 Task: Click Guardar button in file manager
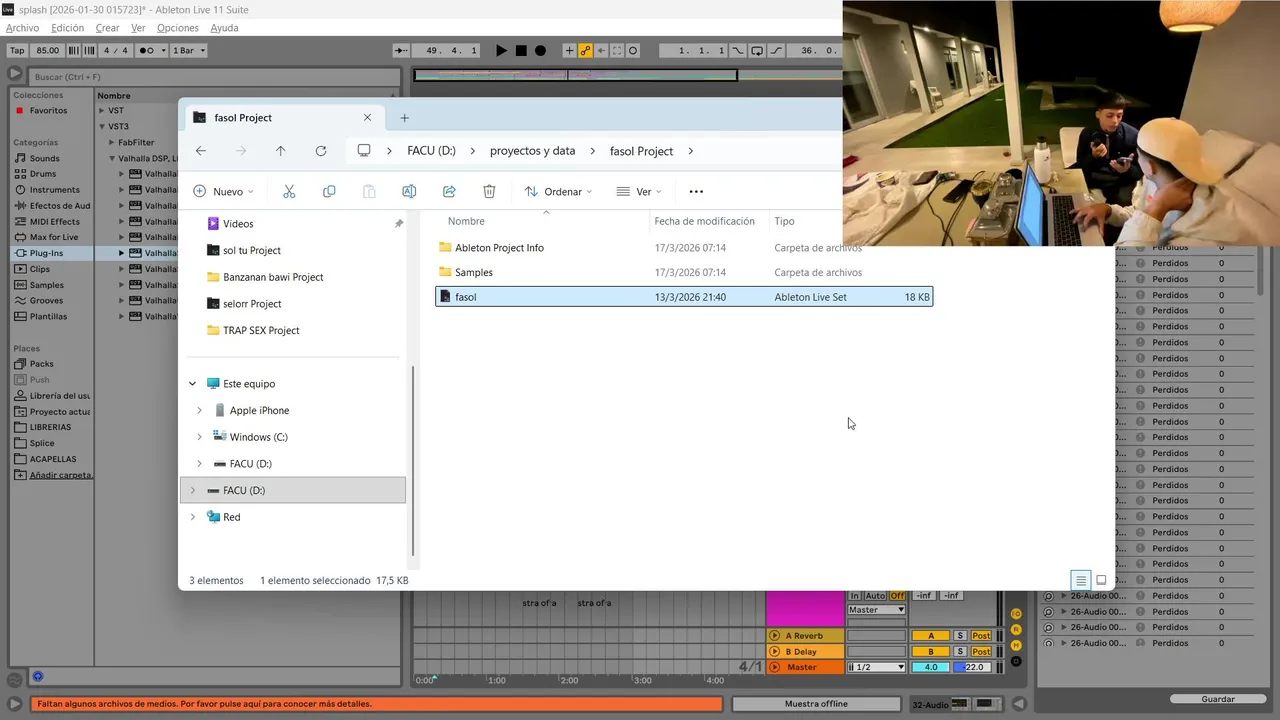click(x=1218, y=699)
